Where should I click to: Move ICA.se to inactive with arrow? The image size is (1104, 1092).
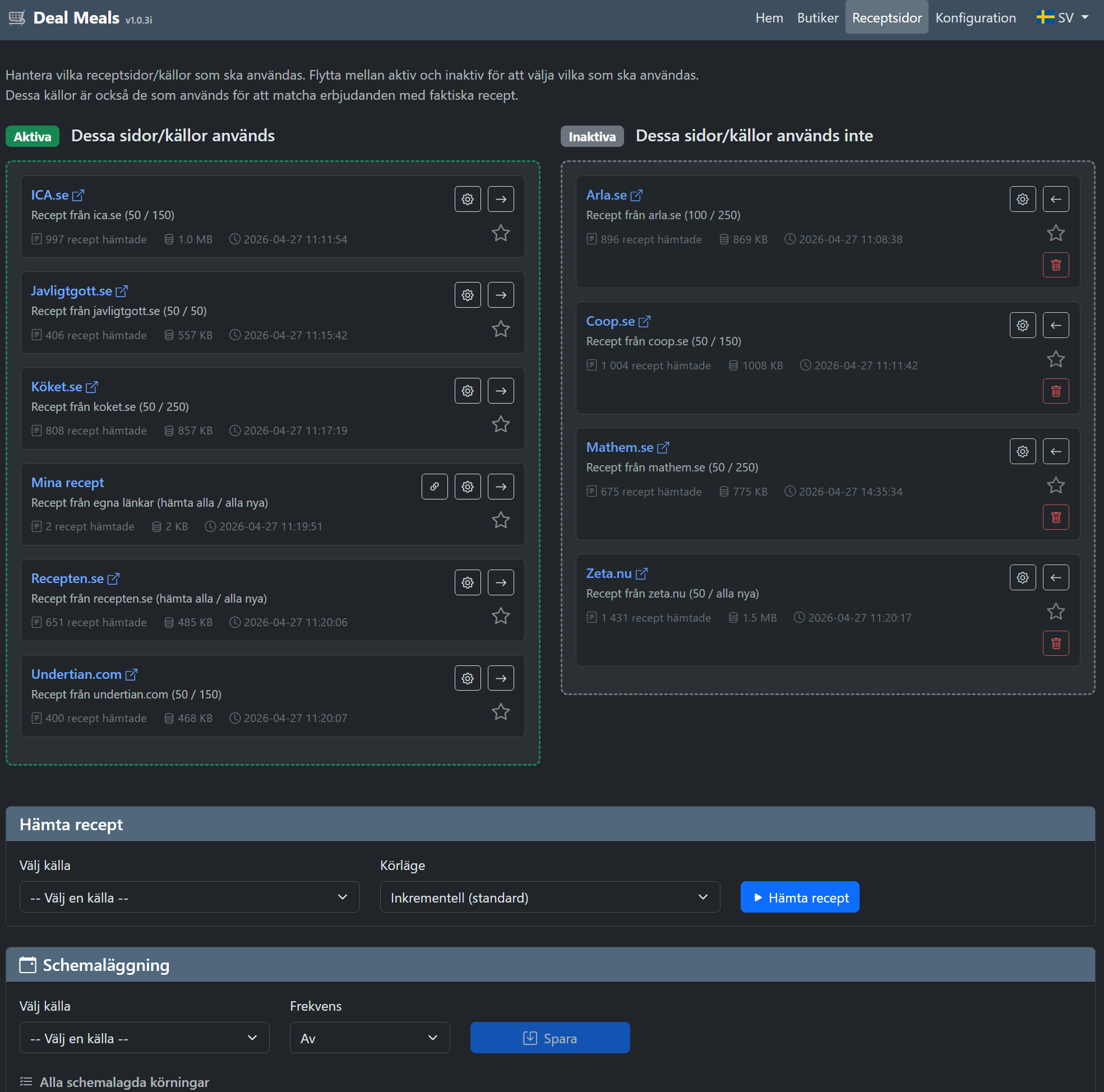click(501, 199)
